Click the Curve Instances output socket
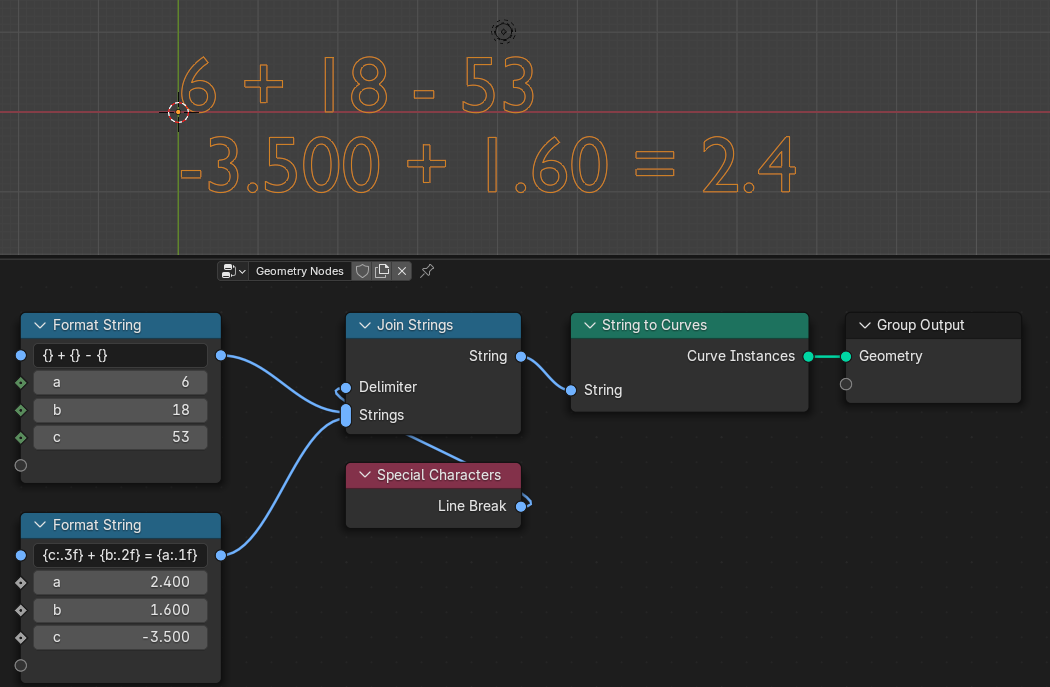This screenshot has height=687, width=1050. click(808, 357)
